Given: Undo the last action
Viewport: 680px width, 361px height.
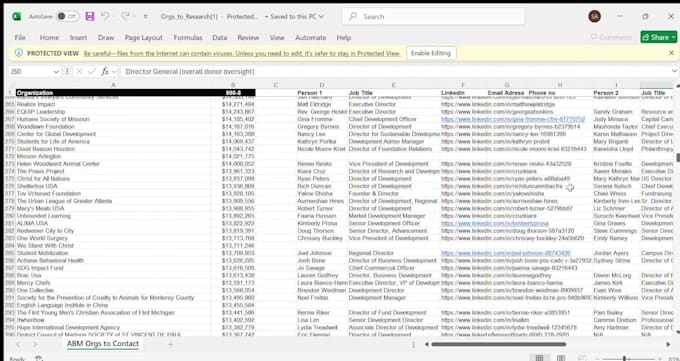Looking at the screenshot, I should tap(105, 16).
